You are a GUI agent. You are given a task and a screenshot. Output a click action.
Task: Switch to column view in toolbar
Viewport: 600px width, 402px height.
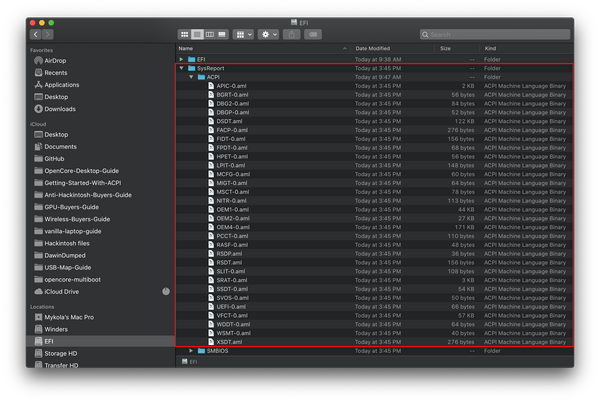210,34
